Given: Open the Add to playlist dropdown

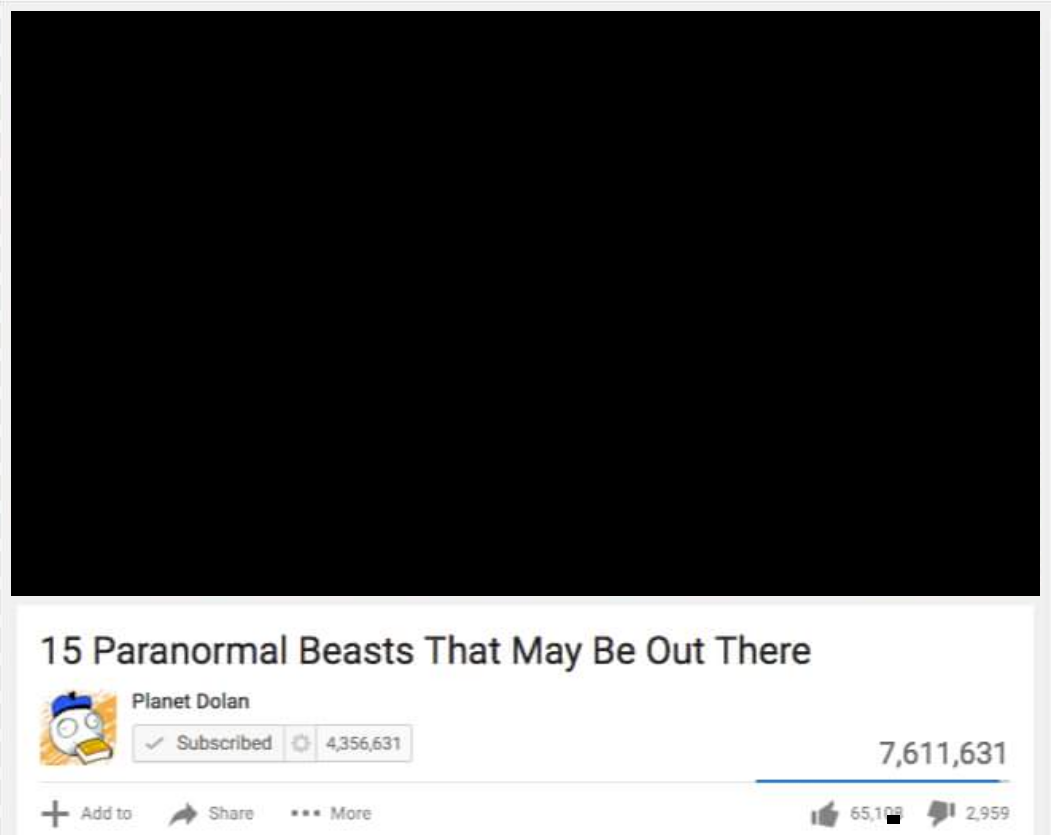Looking at the screenshot, I should tap(86, 814).
